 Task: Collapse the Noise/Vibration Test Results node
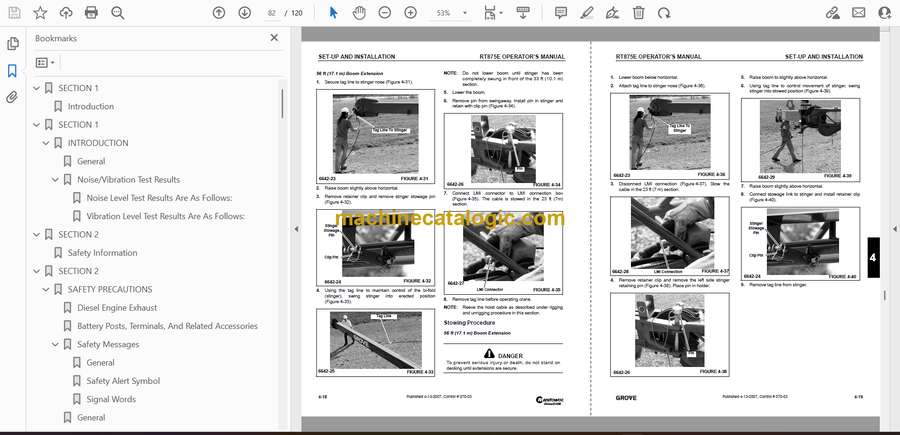55,180
